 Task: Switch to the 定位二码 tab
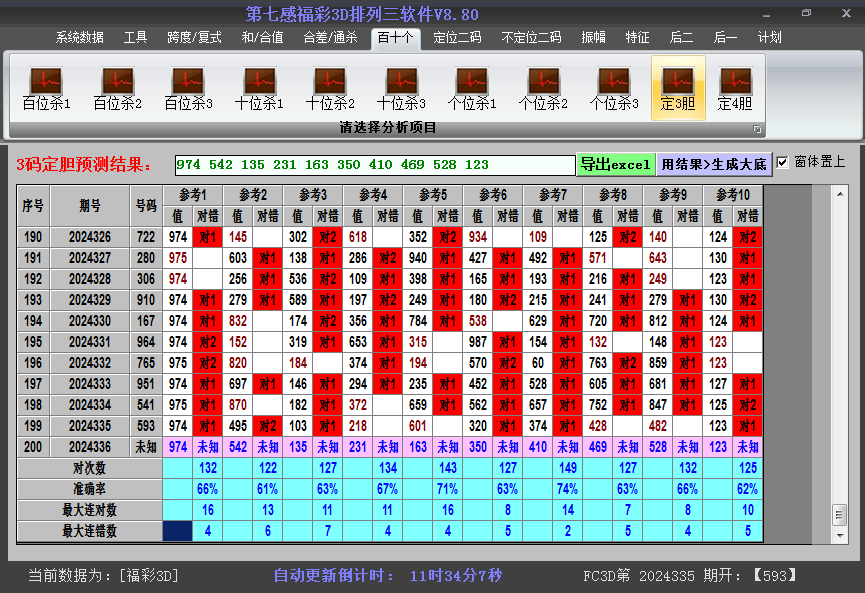(x=457, y=38)
